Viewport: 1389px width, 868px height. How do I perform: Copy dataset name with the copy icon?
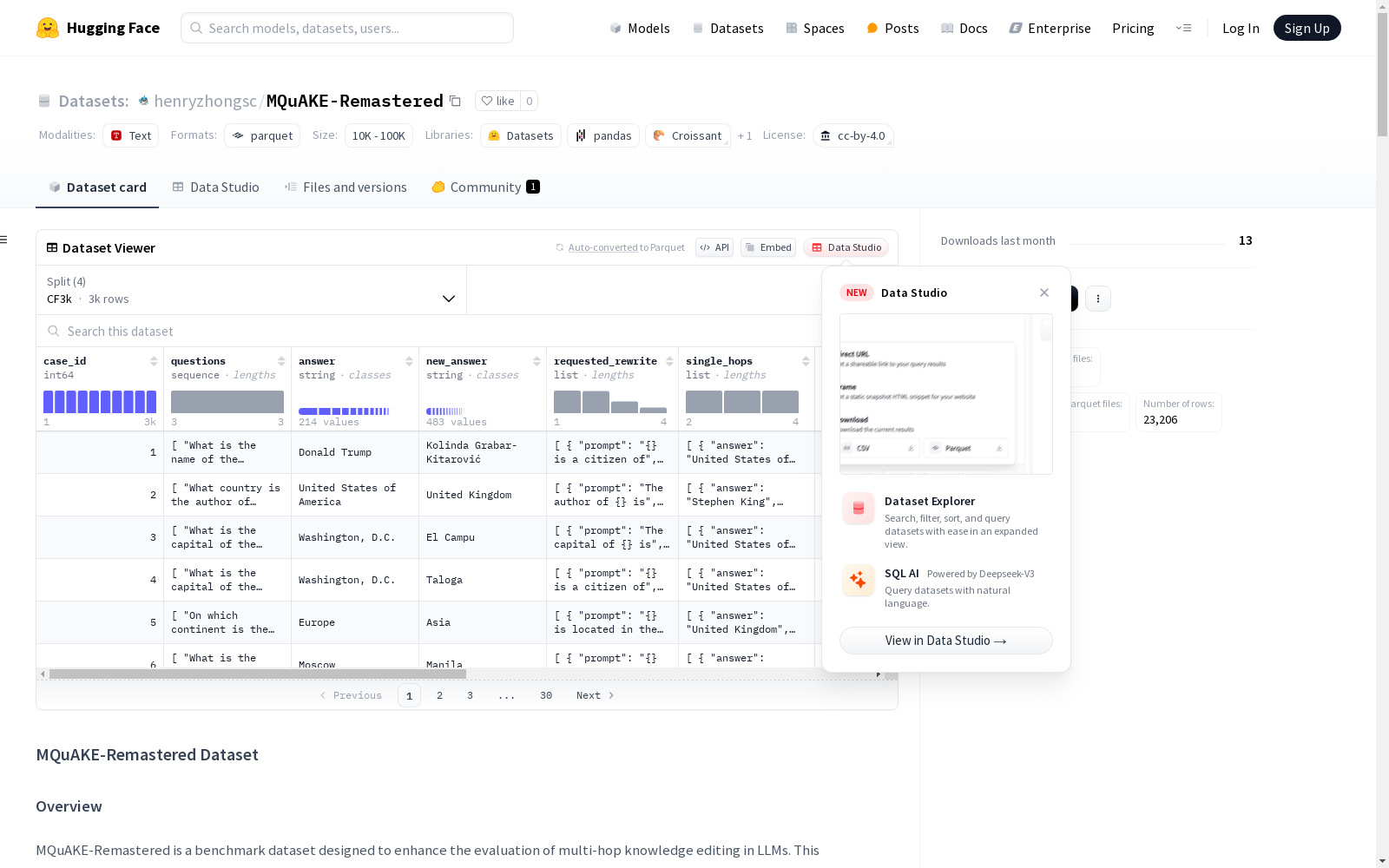click(x=455, y=101)
